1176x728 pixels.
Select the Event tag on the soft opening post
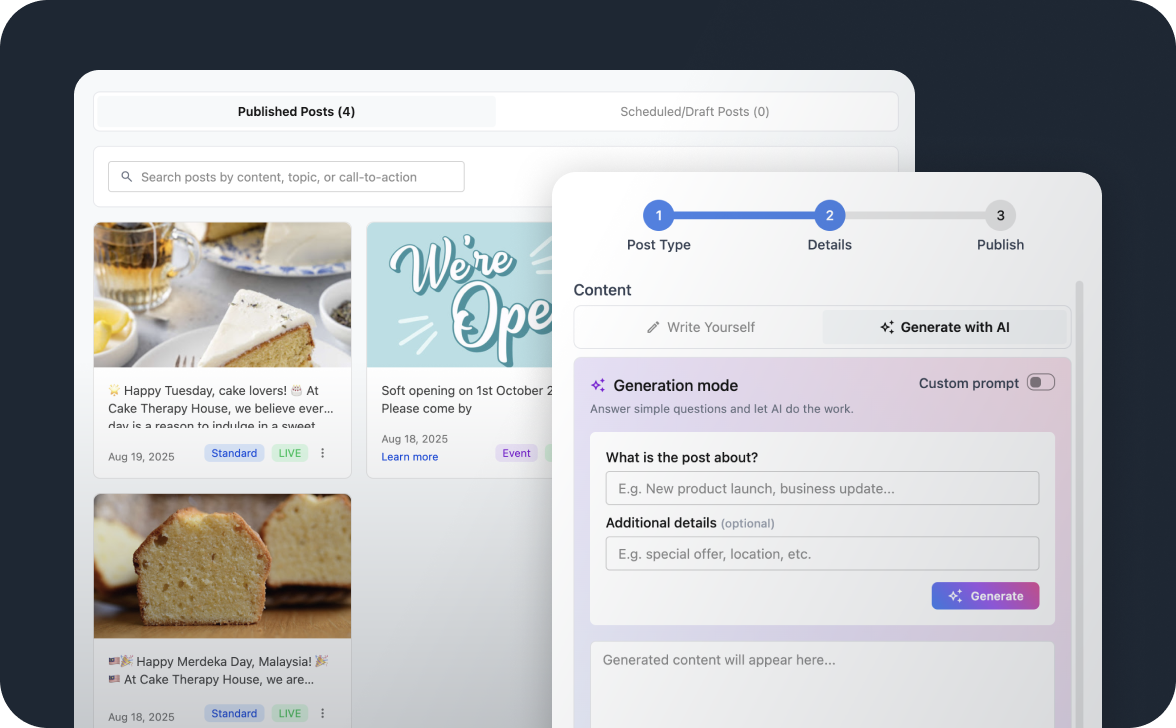point(516,452)
